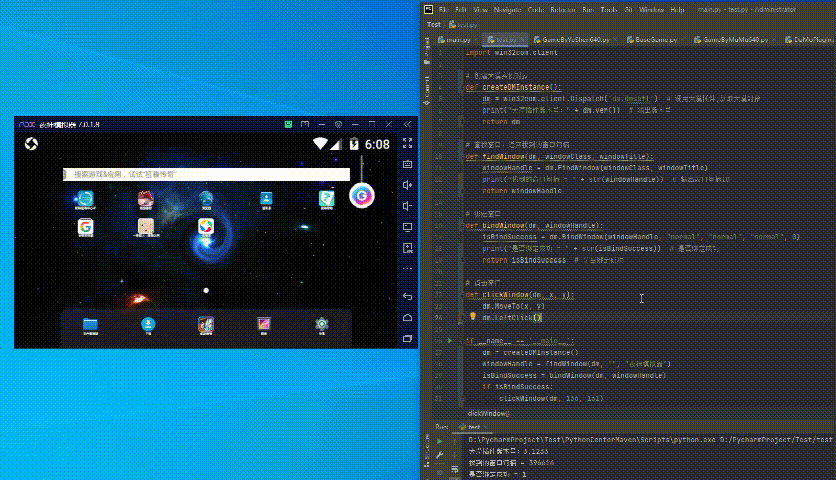The image size is (836, 480).
Task: Collapse Nox sidebar with double-chevron icon
Action: point(407,124)
